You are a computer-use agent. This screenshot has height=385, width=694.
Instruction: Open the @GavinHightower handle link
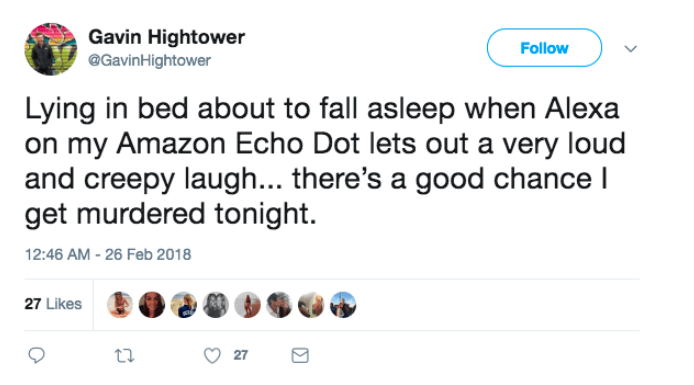150,60
